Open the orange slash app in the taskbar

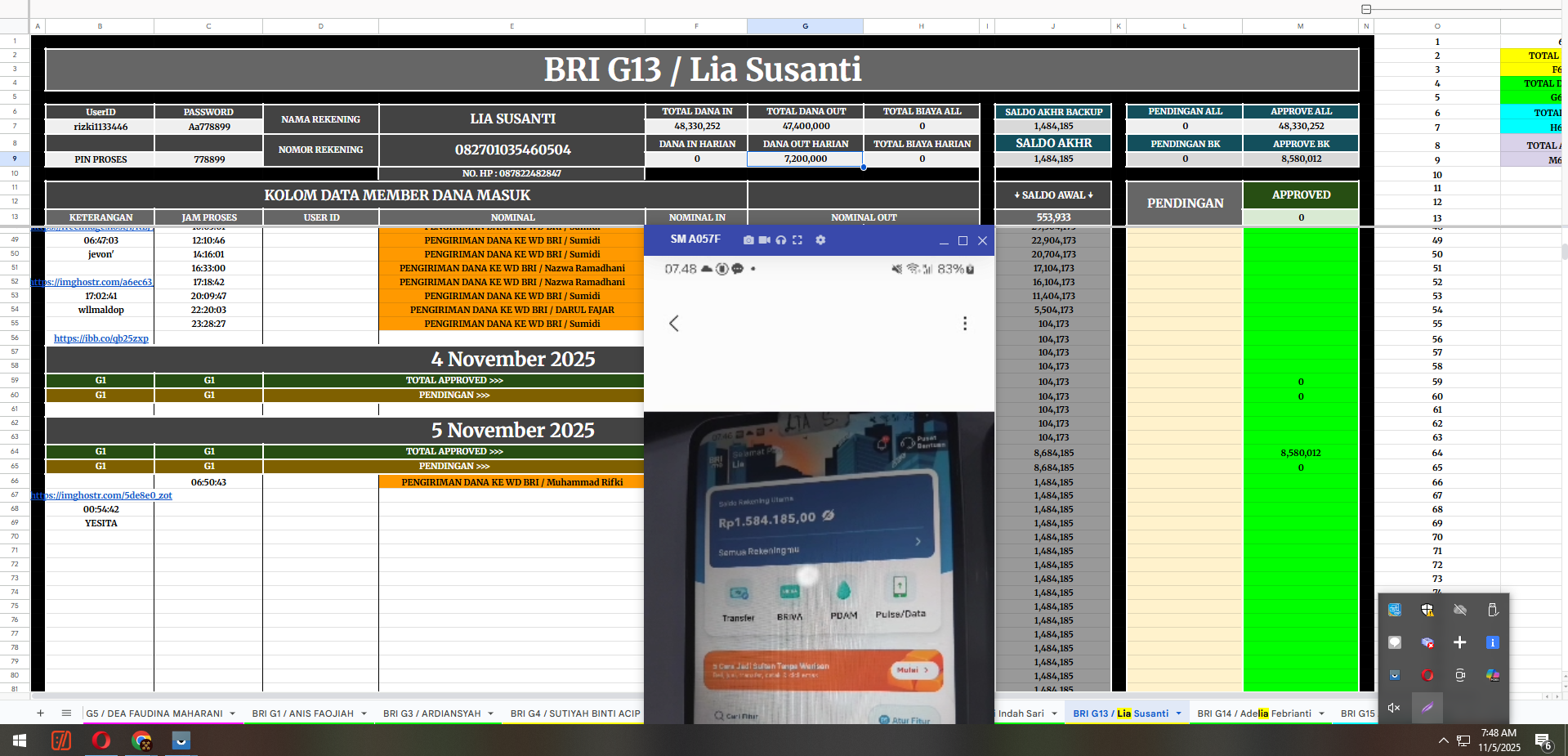61,740
